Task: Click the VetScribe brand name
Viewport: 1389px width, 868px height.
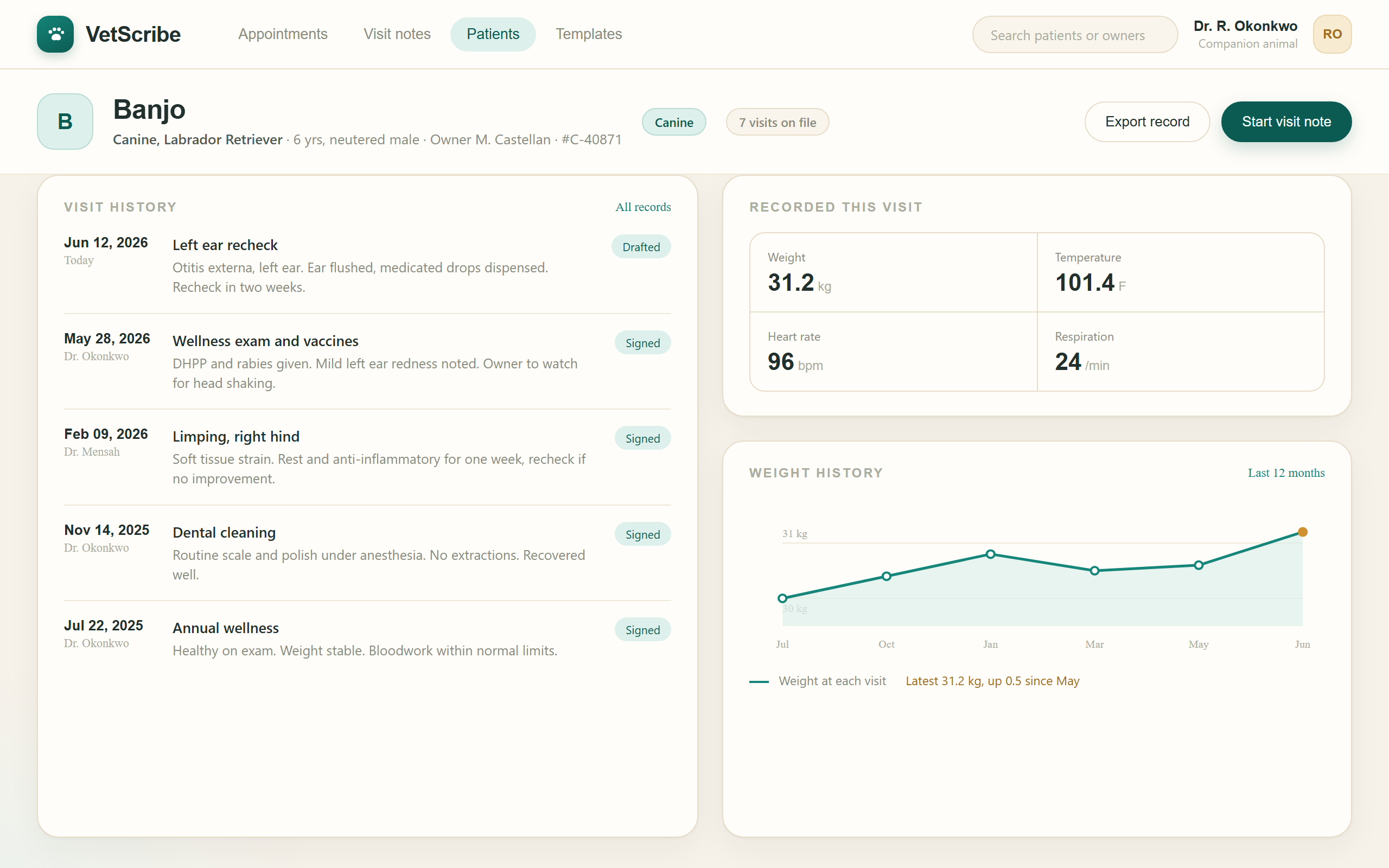Action: point(133,34)
